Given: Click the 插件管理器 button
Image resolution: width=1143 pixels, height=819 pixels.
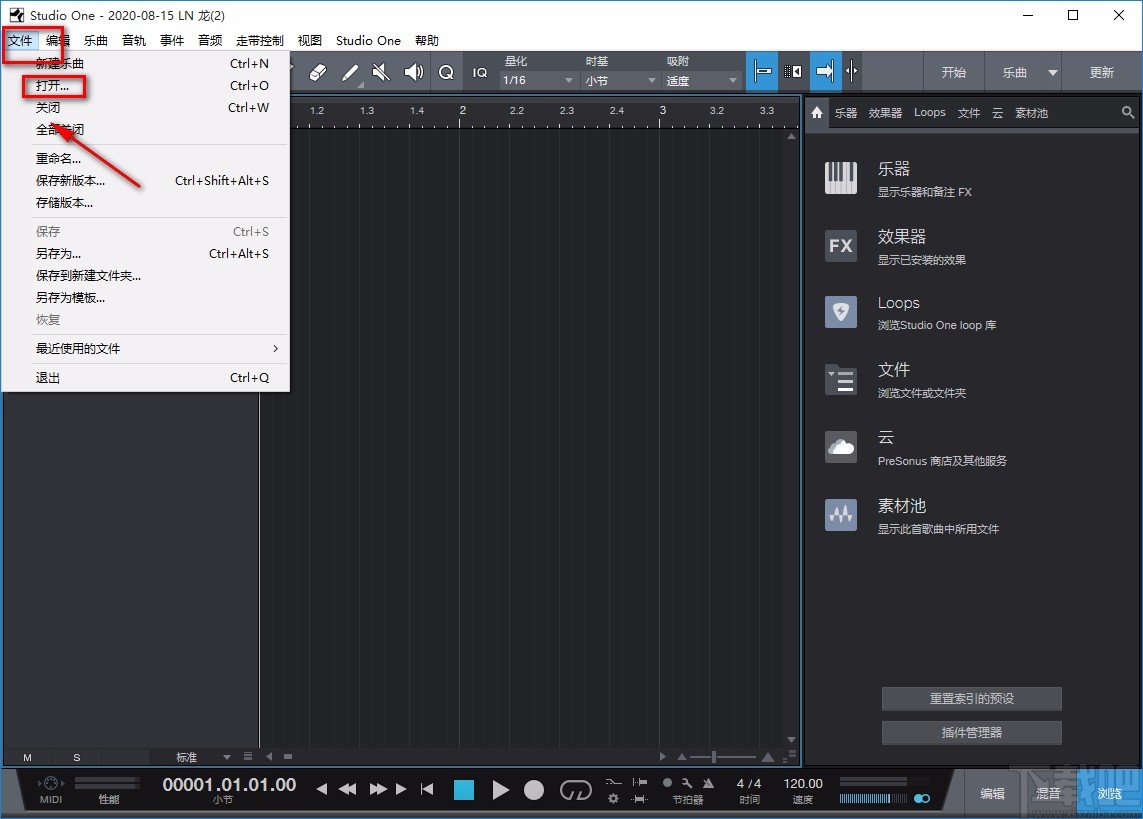Looking at the screenshot, I should (972, 732).
